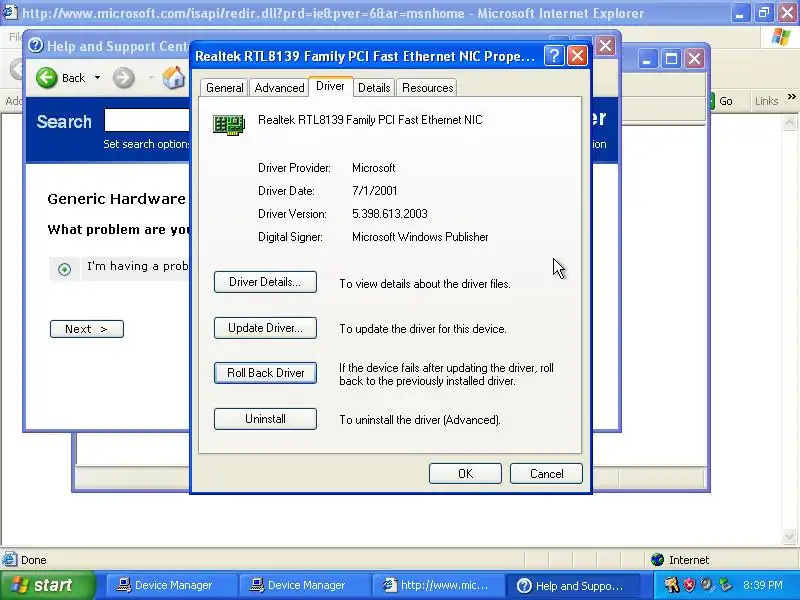Uninstall the driver via Uninstall button
The image size is (800, 600).
pos(265,419)
